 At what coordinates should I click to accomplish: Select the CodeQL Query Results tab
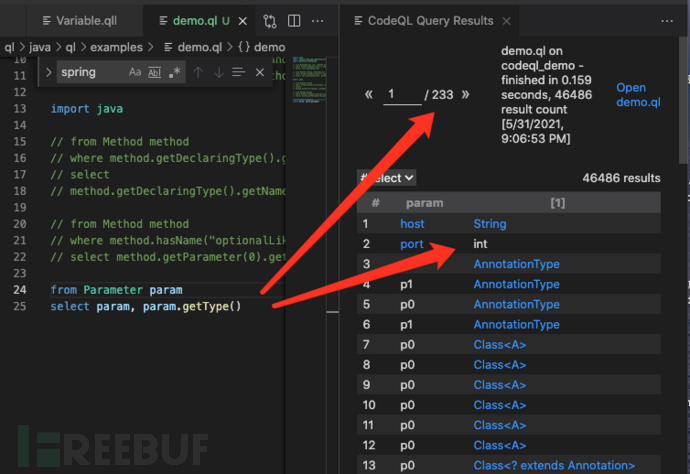(x=430, y=21)
